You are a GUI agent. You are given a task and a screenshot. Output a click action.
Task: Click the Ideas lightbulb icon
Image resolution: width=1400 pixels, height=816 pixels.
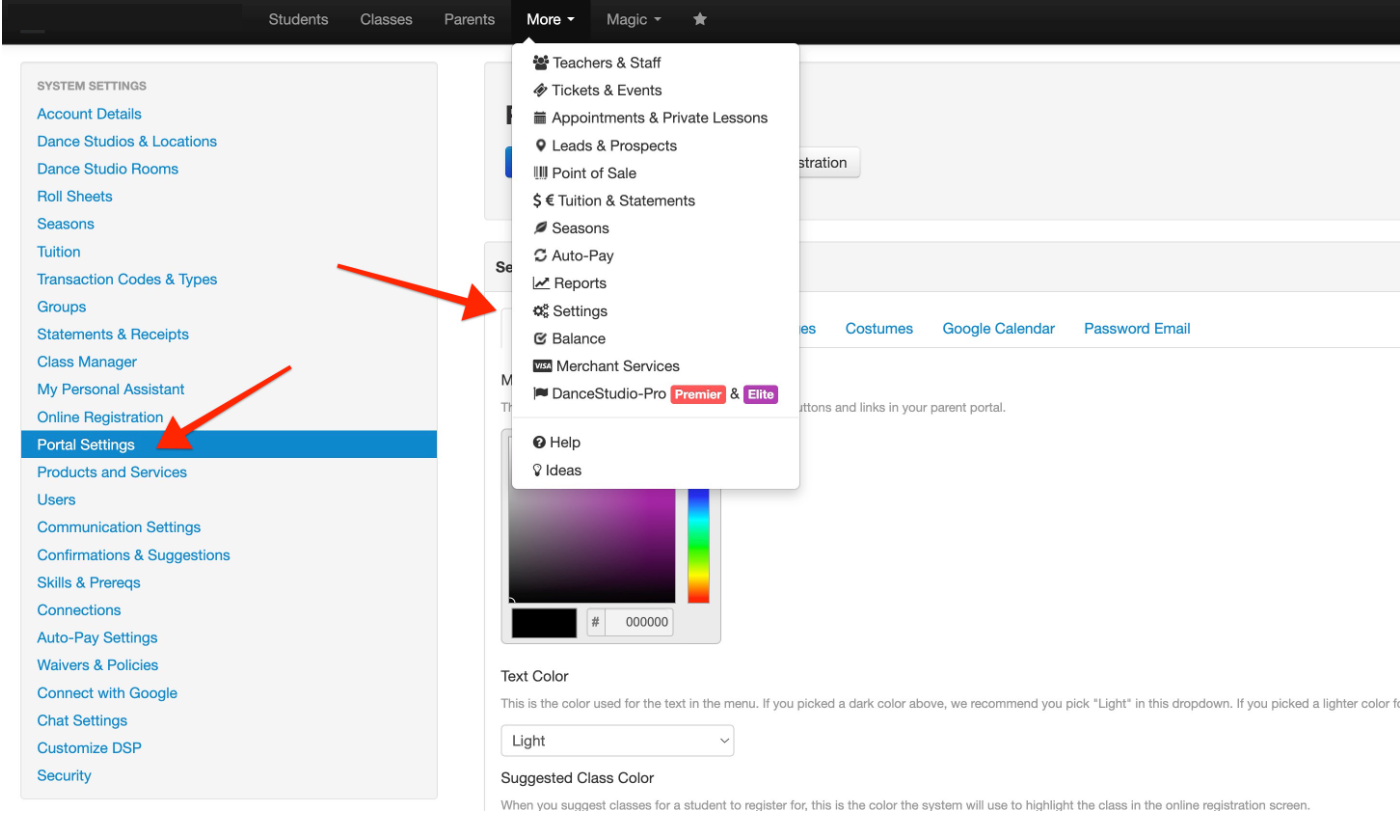click(538, 470)
